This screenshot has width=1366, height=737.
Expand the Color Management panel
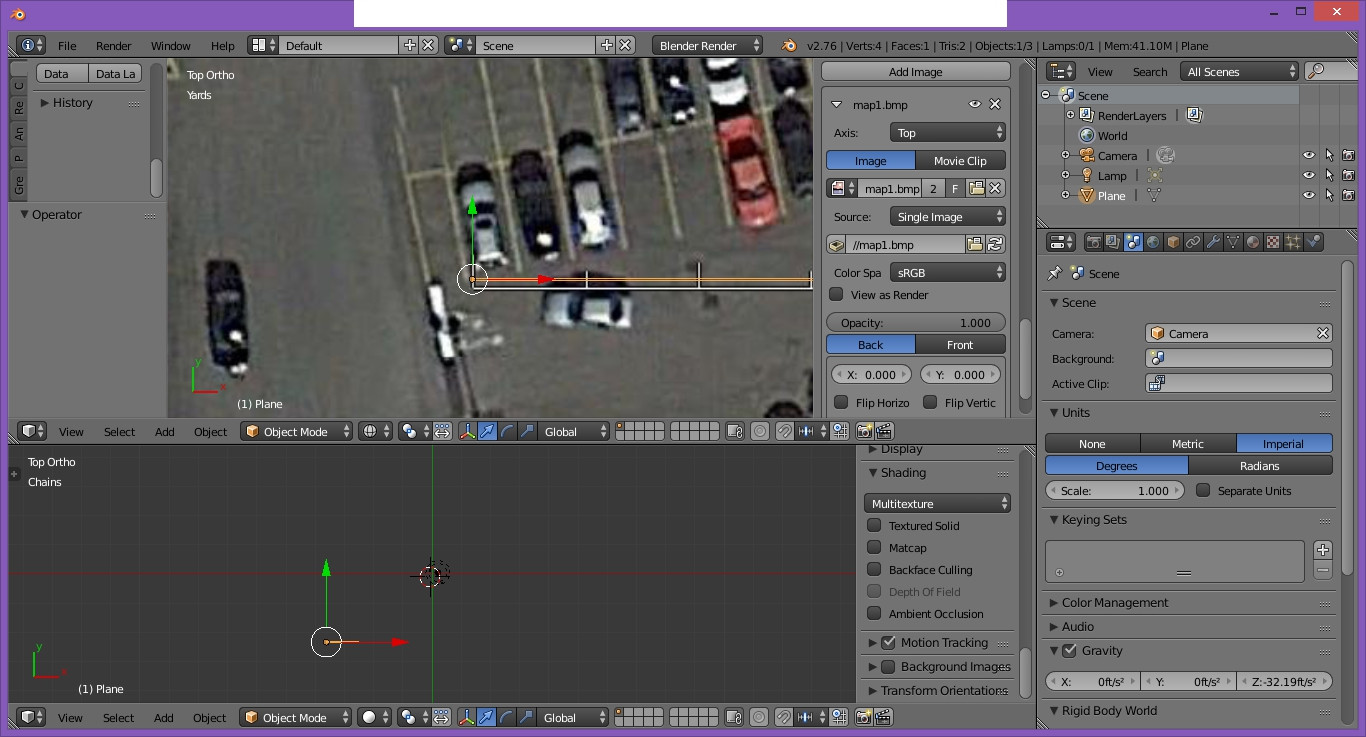tap(1114, 603)
